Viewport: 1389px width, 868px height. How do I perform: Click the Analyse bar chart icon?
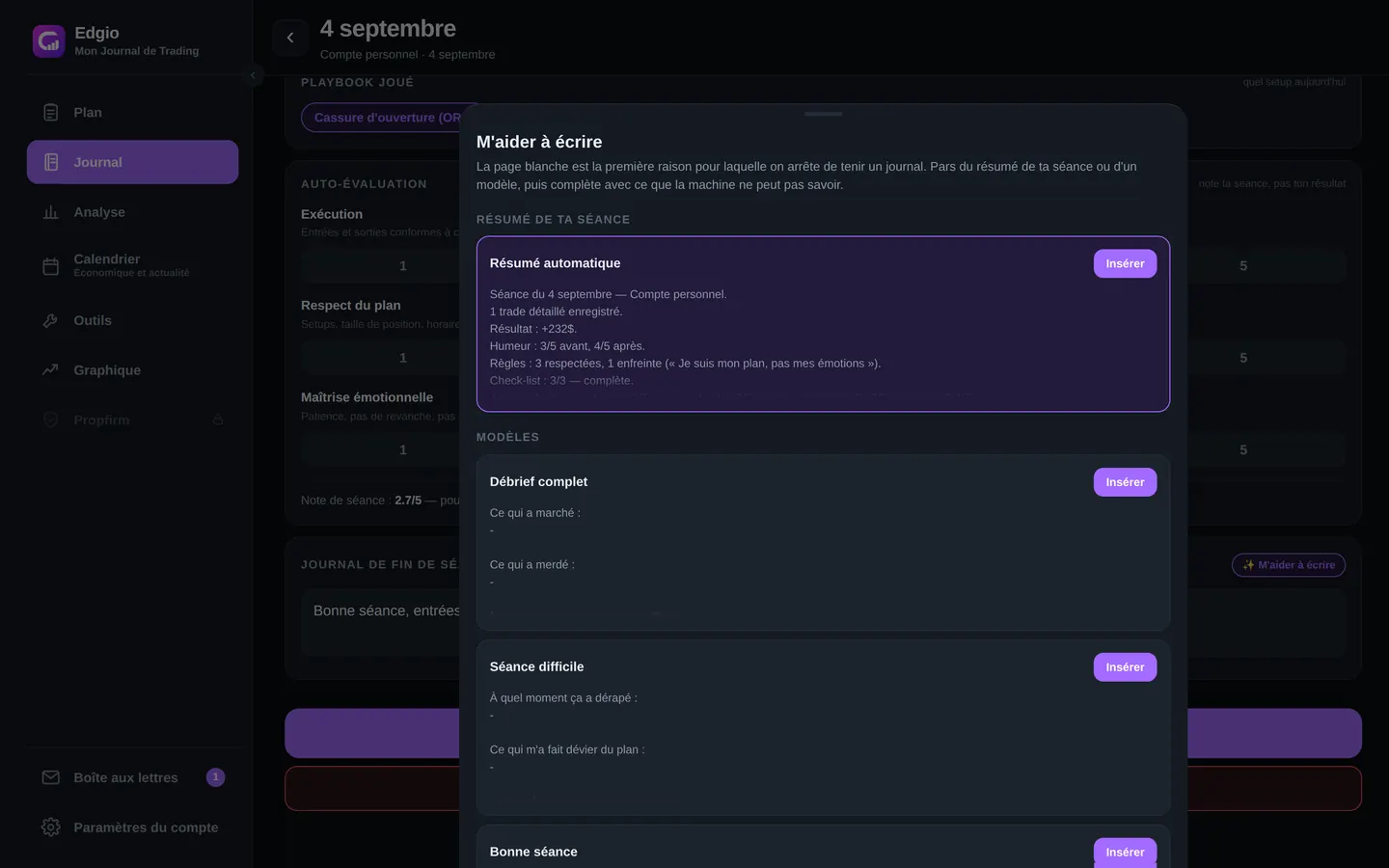tap(51, 212)
